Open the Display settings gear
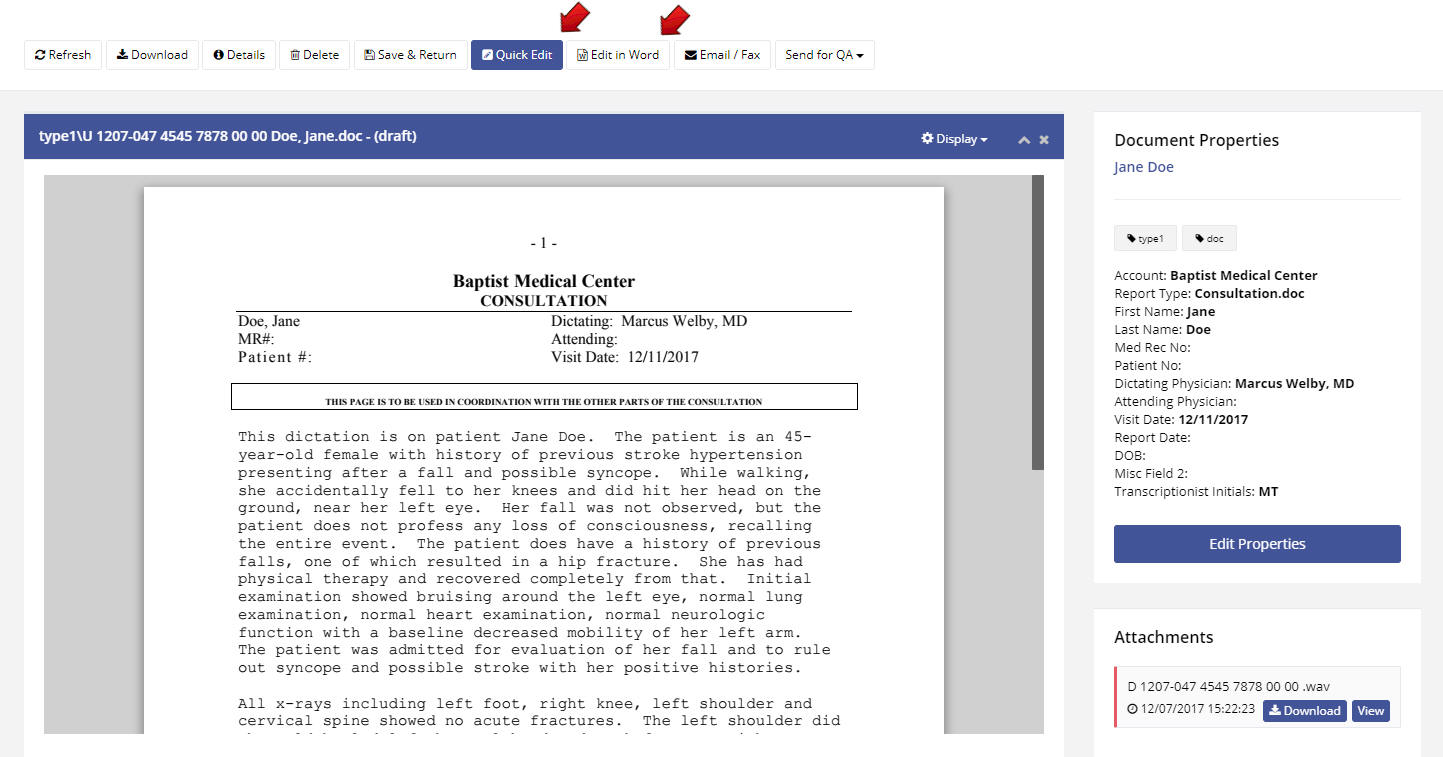Screen dimensions: 1443x757 [928, 139]
